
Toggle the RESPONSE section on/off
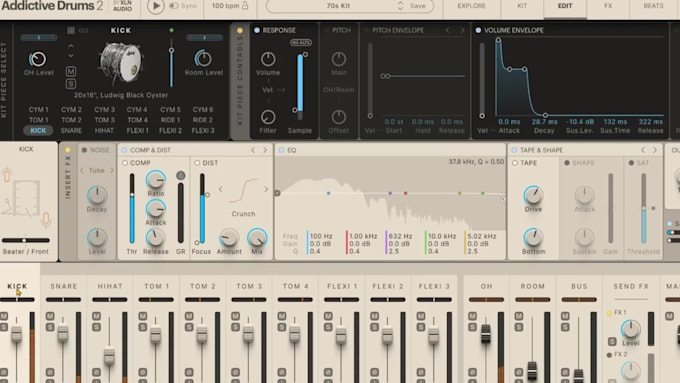coord(257,30)
